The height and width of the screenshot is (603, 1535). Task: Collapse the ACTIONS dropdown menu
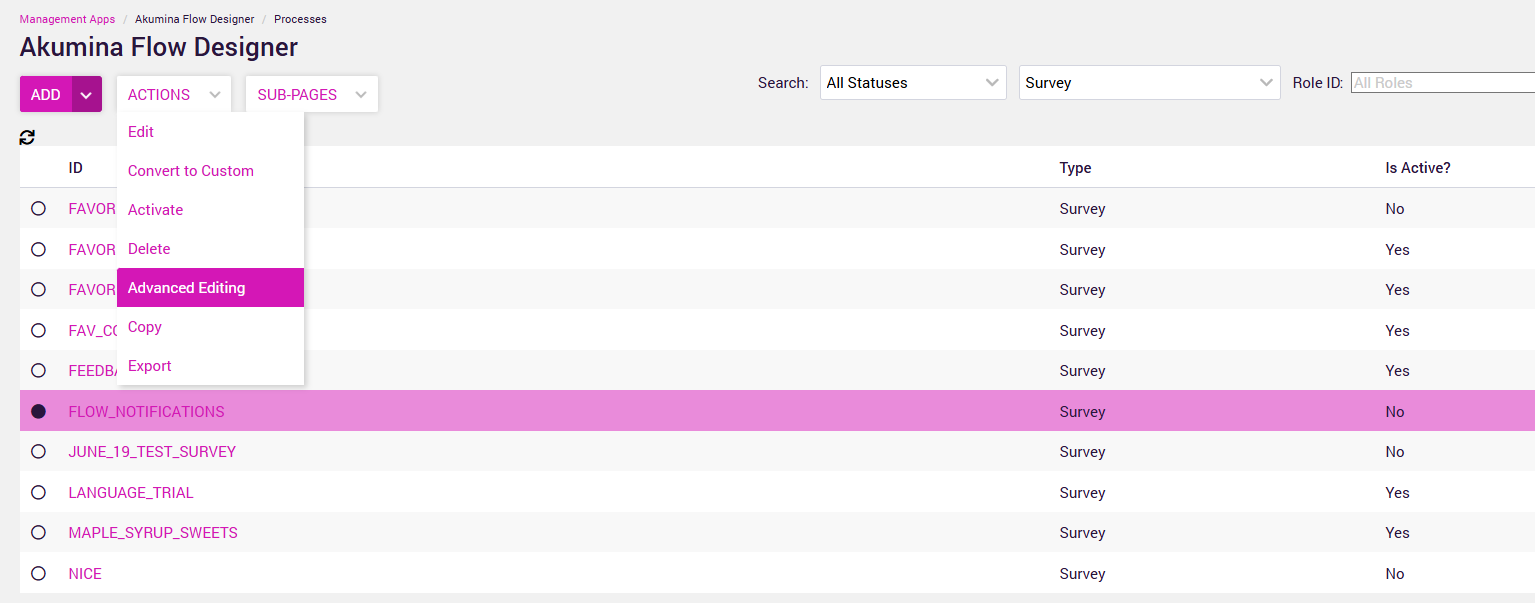click(x=174, y=95)
